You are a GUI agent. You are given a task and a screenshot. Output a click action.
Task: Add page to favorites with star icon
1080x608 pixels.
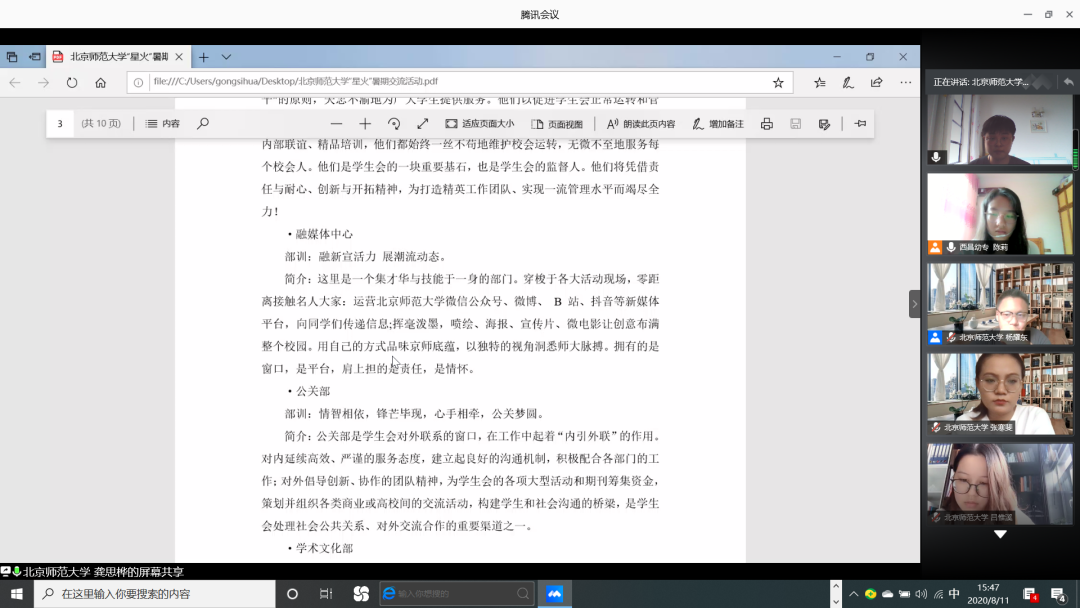tap(778, 83)
